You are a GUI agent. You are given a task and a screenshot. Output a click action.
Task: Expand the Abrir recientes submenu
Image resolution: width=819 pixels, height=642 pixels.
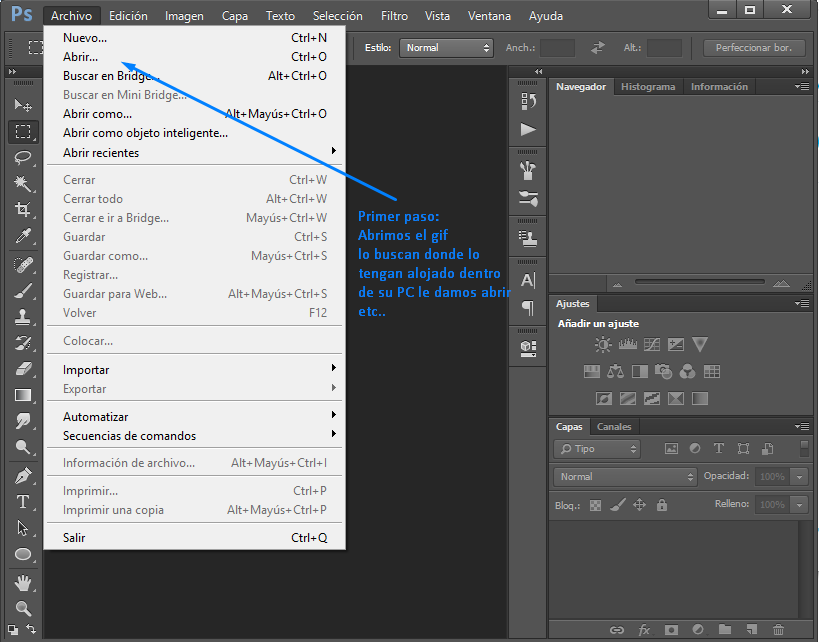coord(194,153)
